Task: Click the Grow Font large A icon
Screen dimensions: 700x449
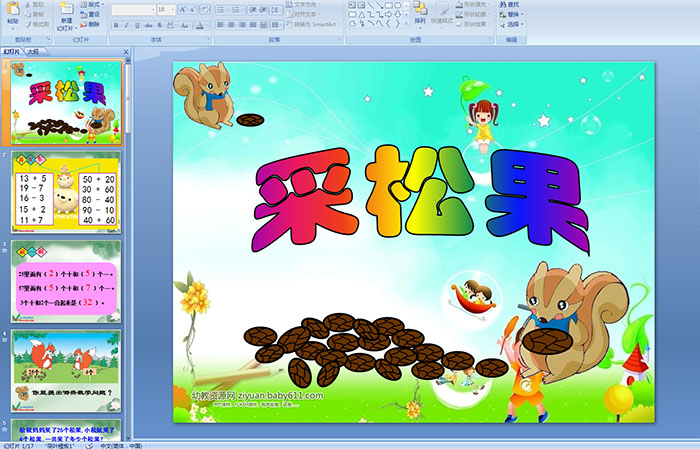Action: point(183,9)
